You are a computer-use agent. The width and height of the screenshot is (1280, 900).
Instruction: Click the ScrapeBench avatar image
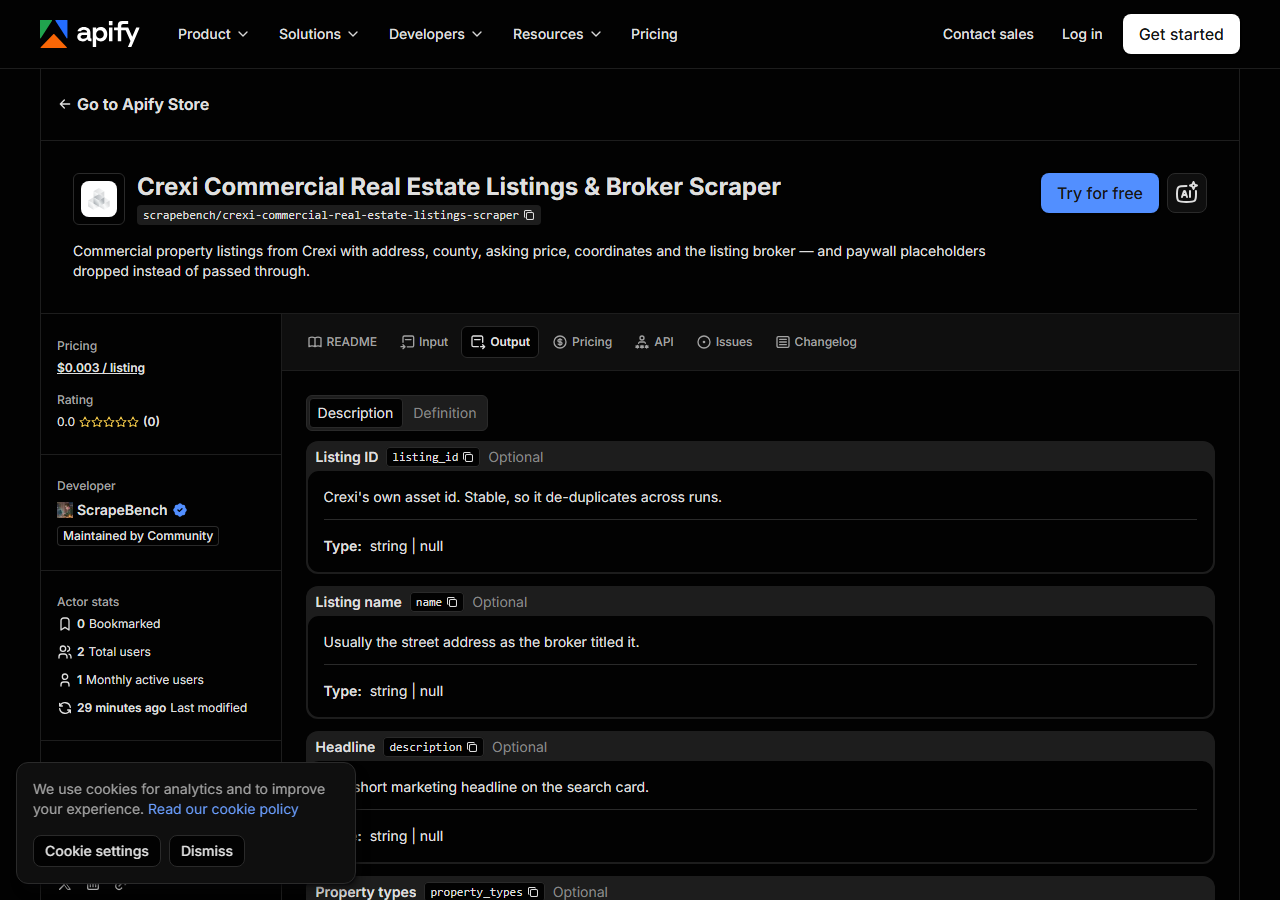click(x=65, y=510)
